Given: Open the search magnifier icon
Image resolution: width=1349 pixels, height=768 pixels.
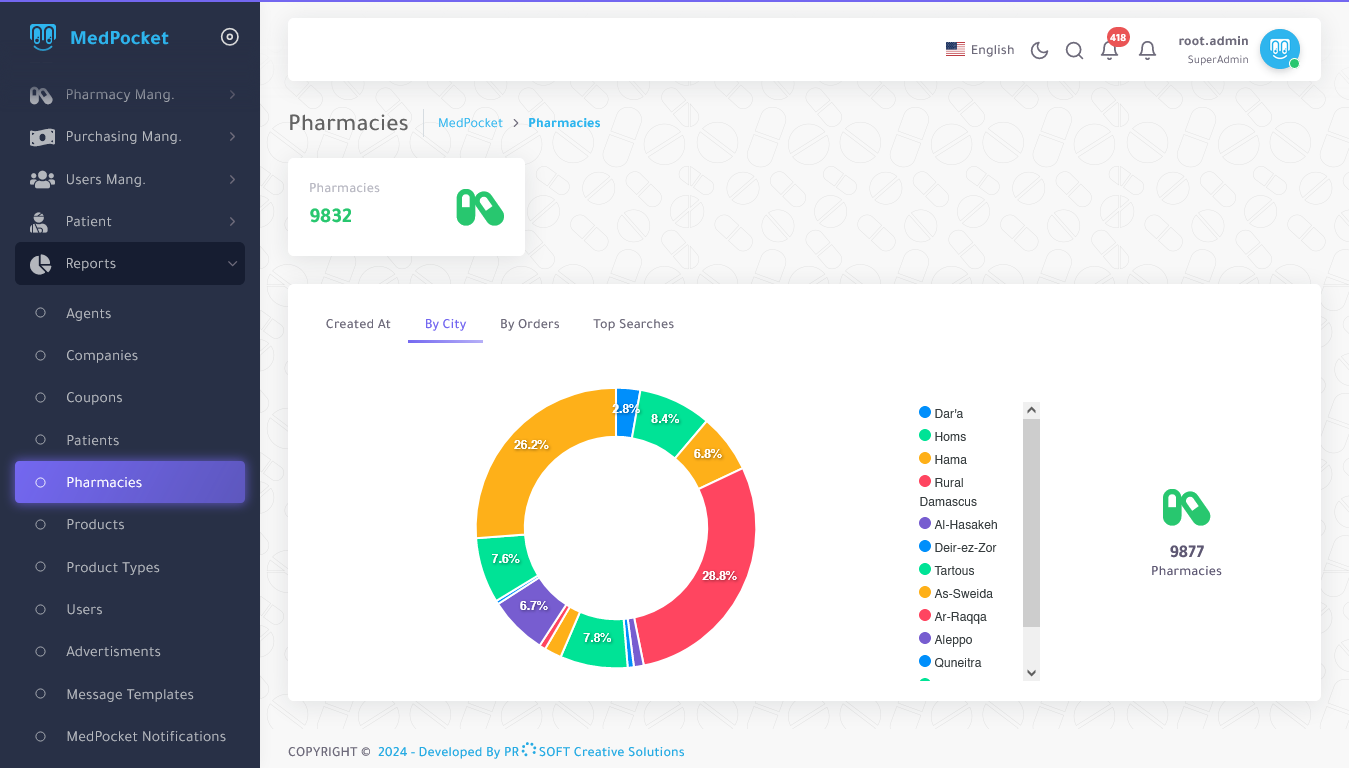Looking at the screenshot, I should click(x=1074, y=50).
